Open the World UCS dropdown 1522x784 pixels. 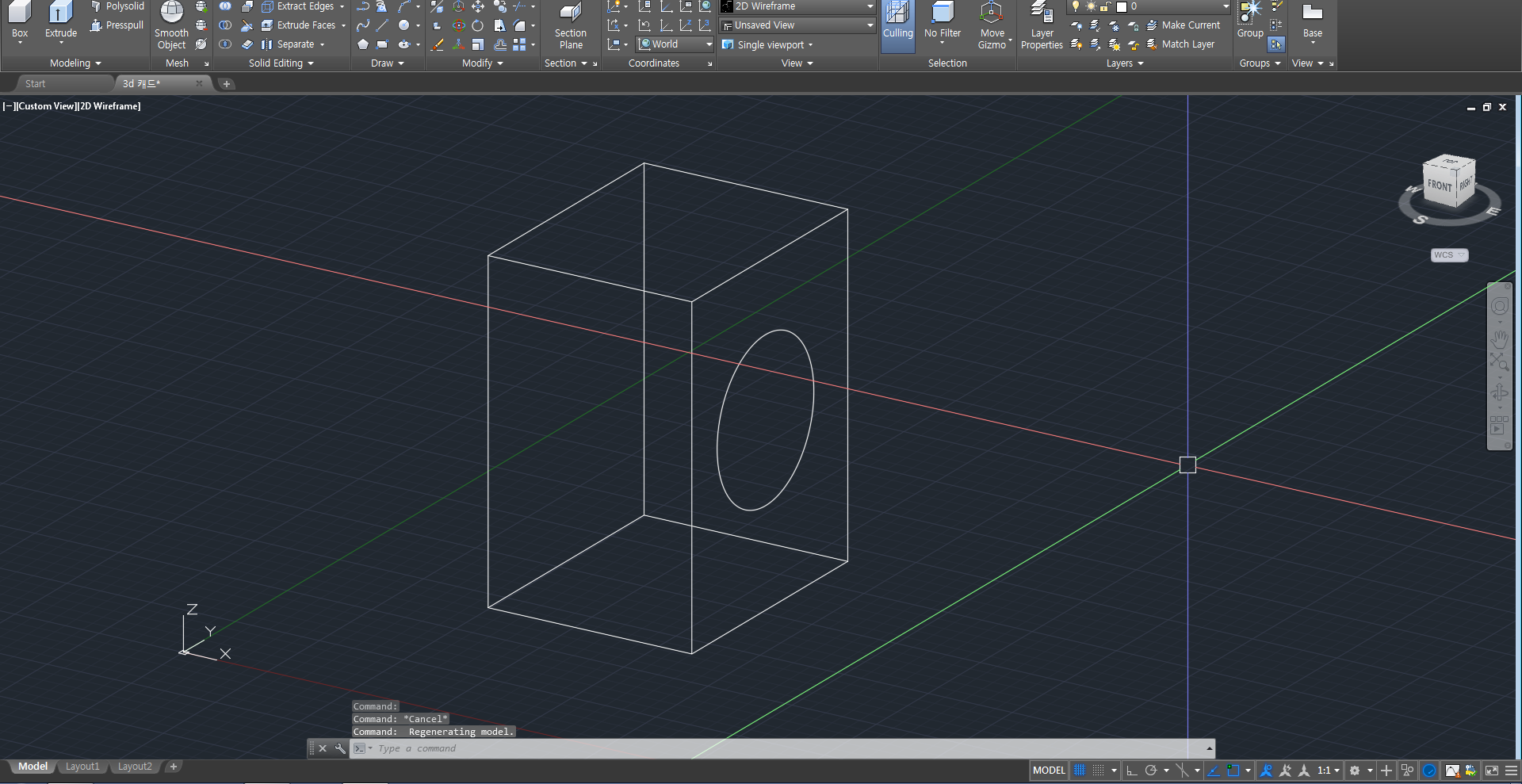click(675, 44)
